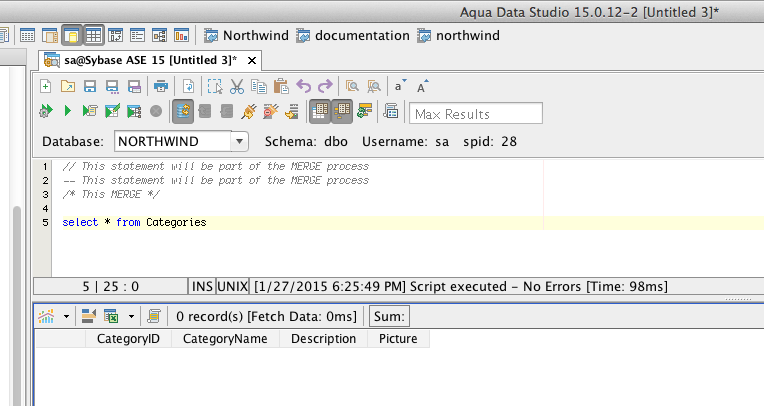Viewport: 764px width, 406px height.
Task: Click the Execute Edit table icon
Action: point(112,111)
